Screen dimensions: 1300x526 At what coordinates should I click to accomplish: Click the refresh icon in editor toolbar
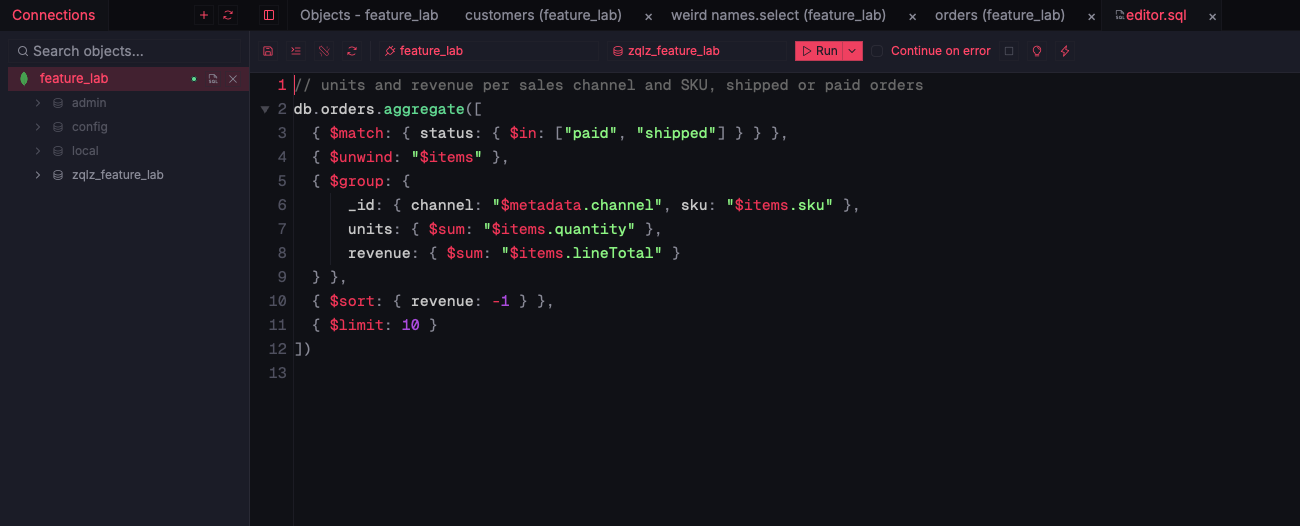(x=351, y=51)
